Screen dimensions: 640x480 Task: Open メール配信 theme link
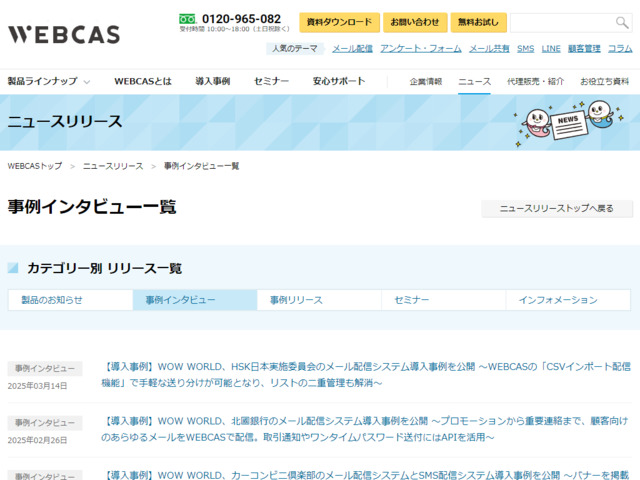[352, 49]
